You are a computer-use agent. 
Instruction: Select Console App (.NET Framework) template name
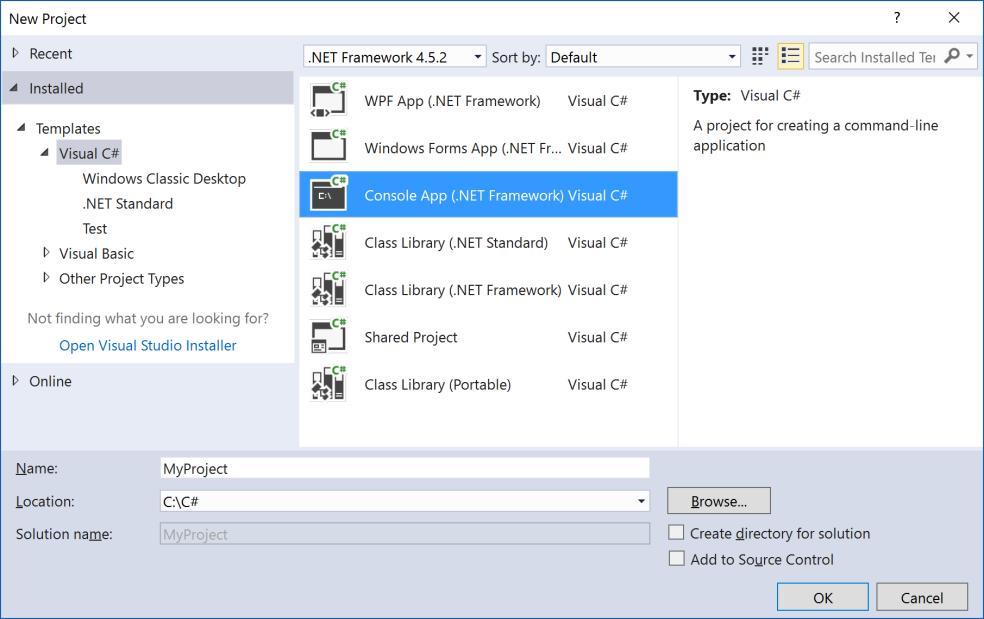coord(464,195)
